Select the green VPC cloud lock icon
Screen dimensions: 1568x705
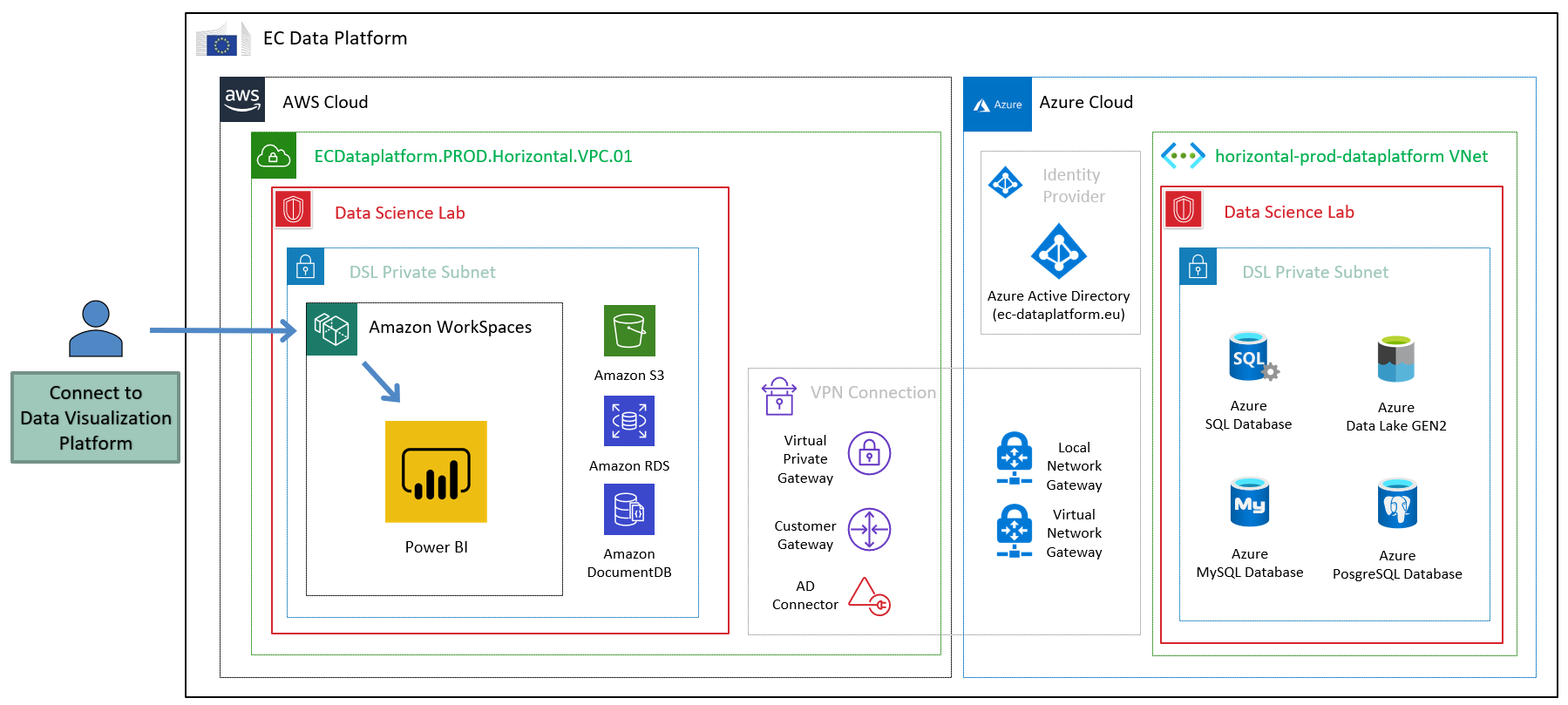274,155
